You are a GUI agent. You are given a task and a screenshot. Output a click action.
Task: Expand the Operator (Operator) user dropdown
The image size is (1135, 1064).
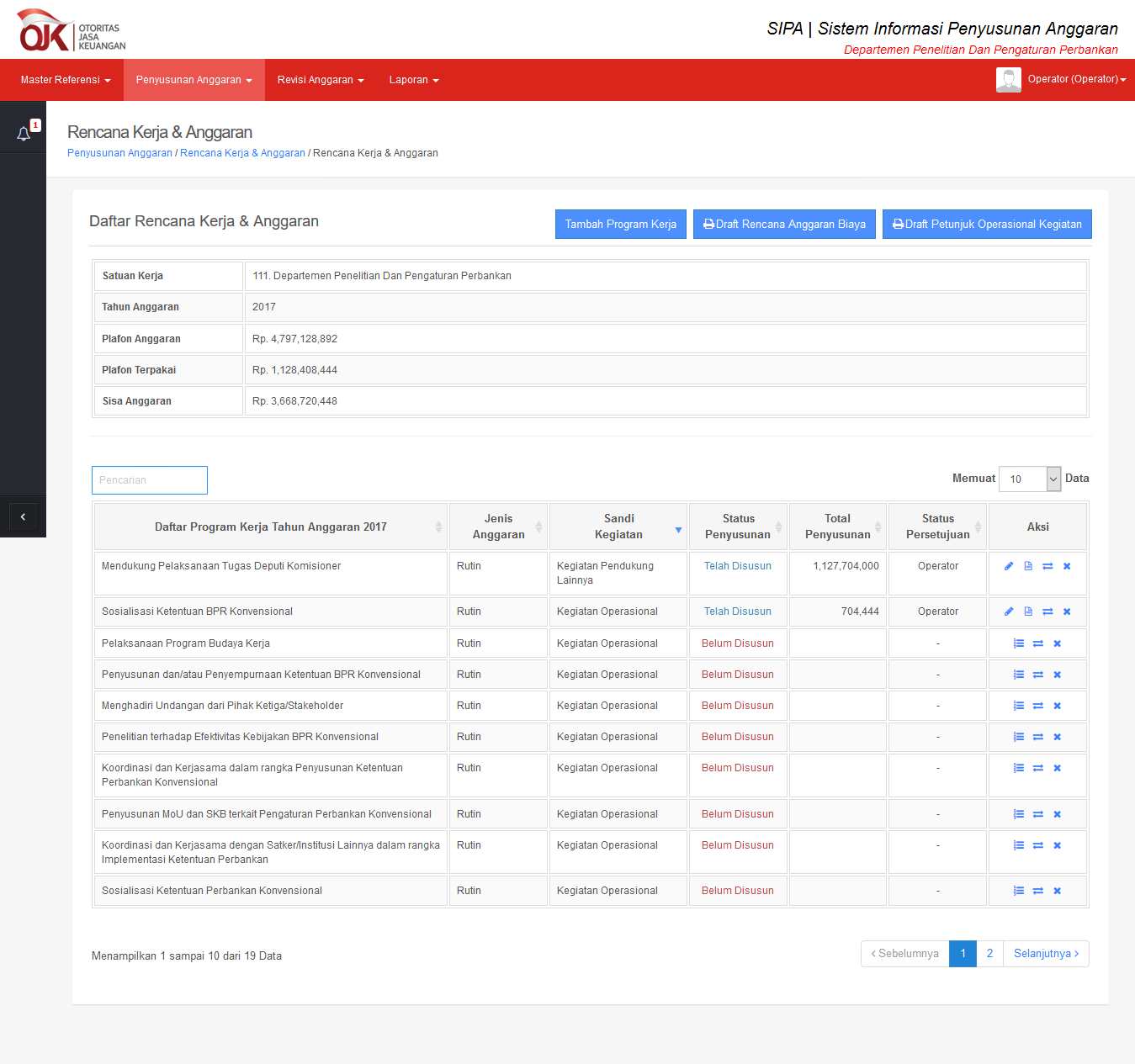point(1076,79)
